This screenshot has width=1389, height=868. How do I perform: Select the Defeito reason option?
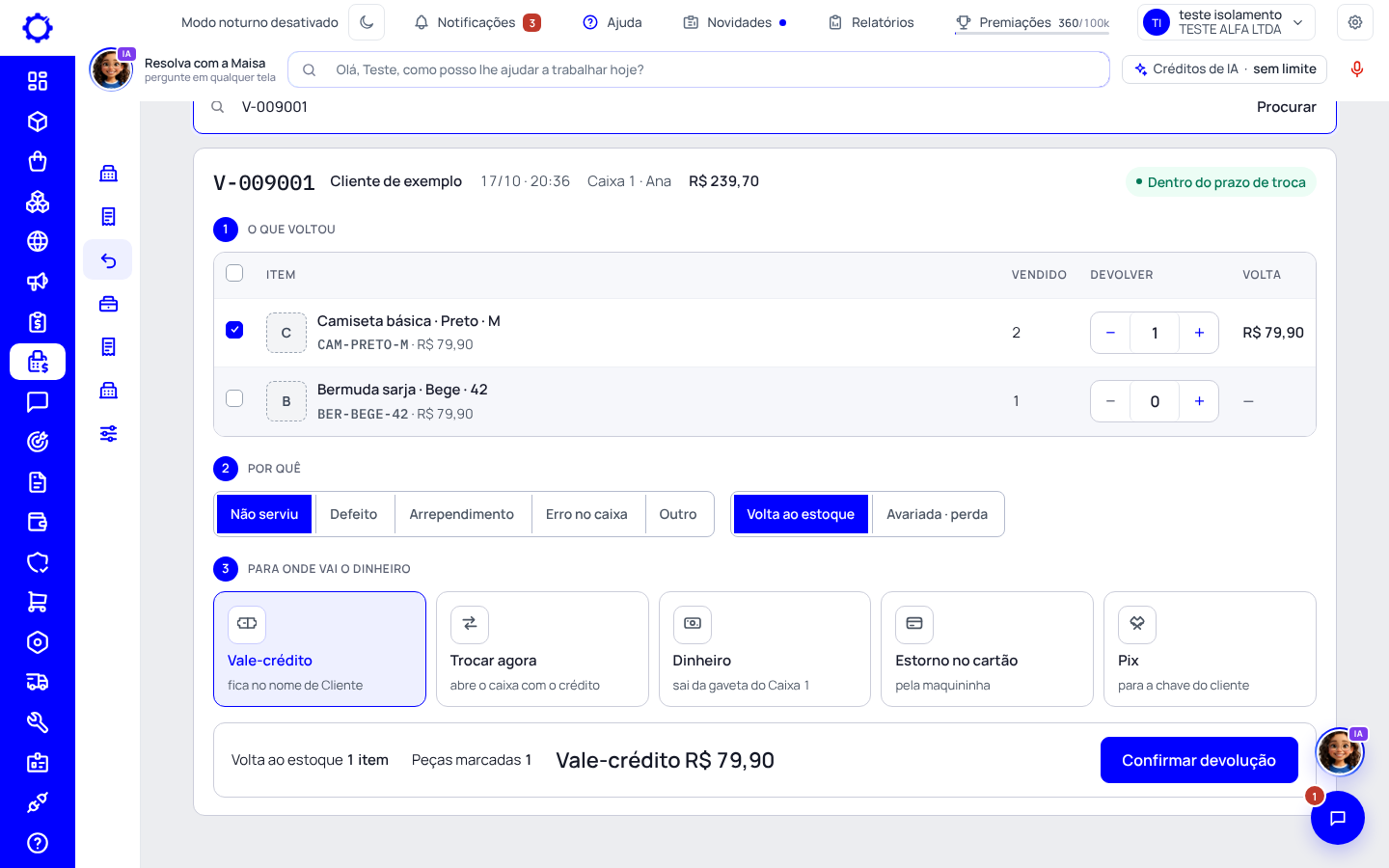(353, 514)
